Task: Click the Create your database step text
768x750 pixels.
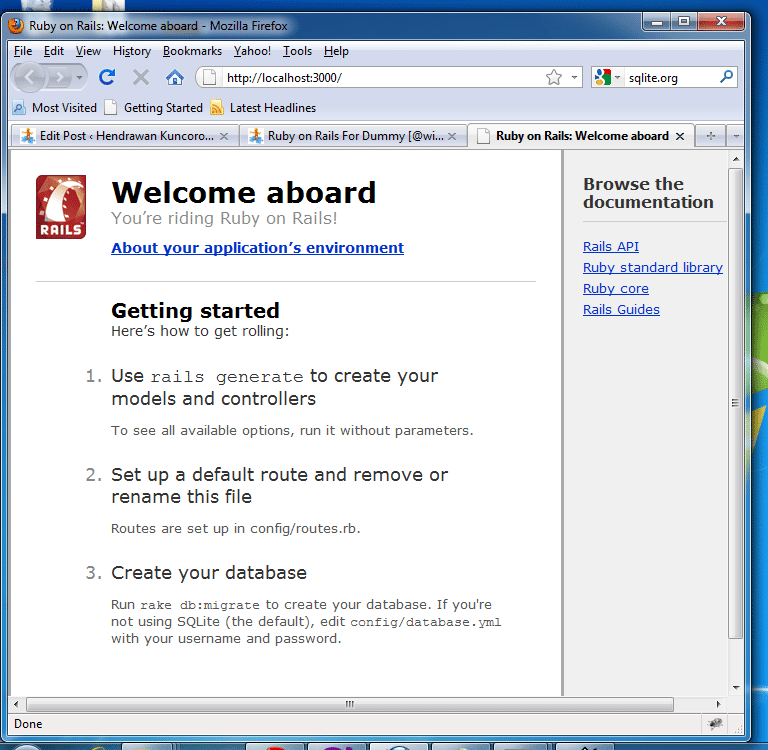Action: (209, 572)
